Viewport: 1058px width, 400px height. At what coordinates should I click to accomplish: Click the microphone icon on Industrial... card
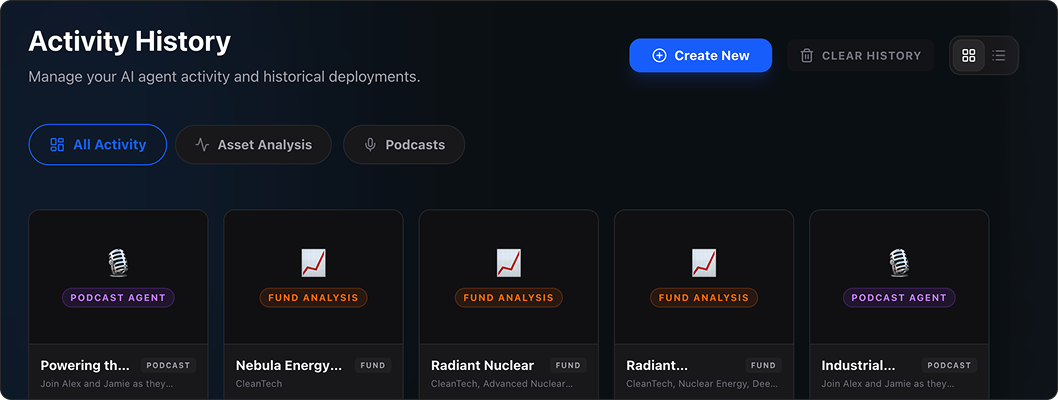[x=899, y=262]
